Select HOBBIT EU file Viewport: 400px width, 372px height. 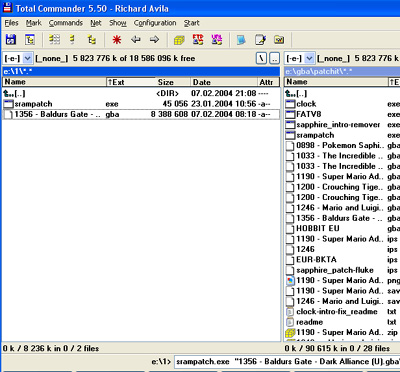pos(342,228)
